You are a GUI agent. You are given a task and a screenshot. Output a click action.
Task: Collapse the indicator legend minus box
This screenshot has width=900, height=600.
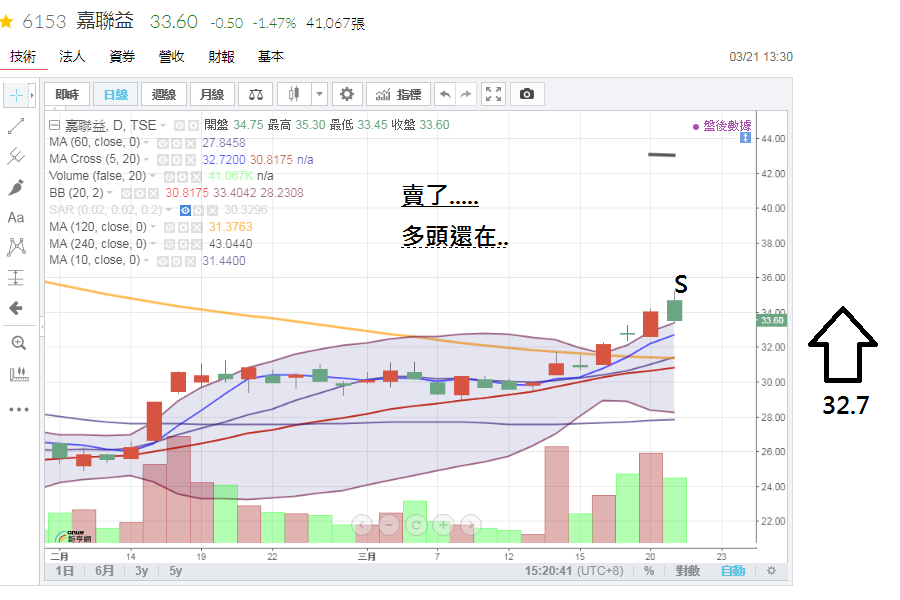[55, 125]
